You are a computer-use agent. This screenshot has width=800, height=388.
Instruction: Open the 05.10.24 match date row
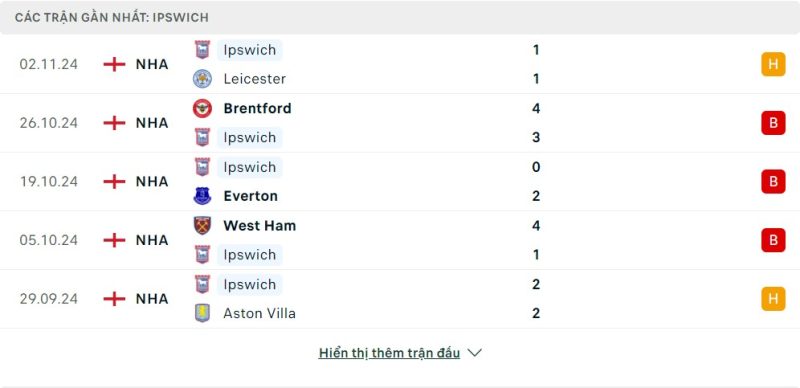400,240
